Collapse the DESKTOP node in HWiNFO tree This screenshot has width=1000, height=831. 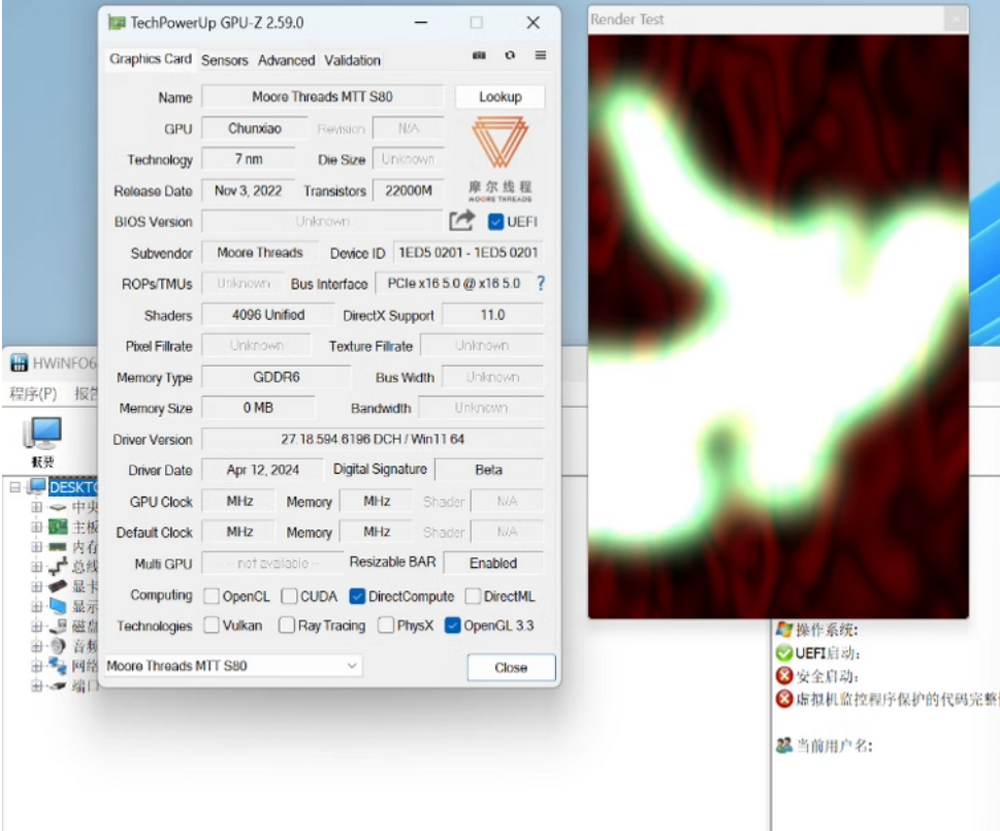(x=15, y=487)
